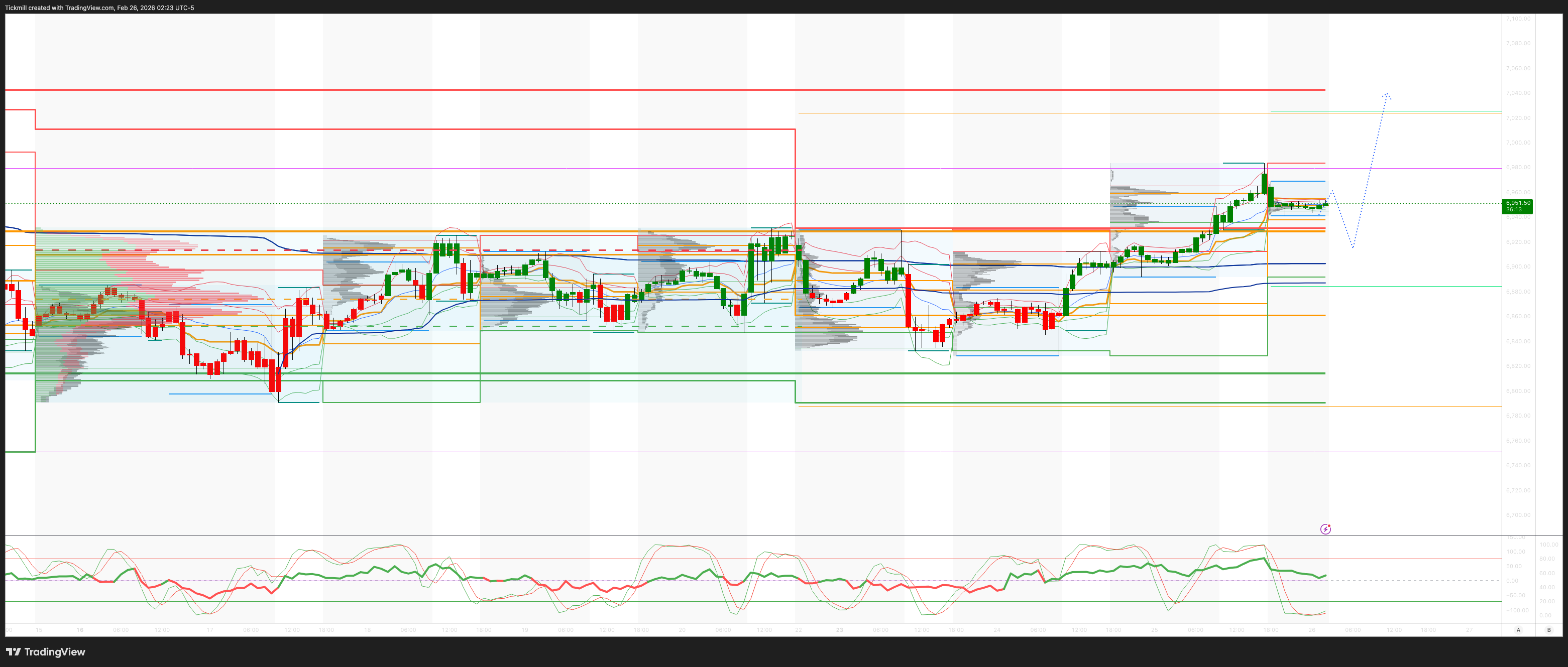This screenshot has height=667, width=1568.
Task: Toggle the B scale button
Action: pyautogui.click(x=1549, y=630)
